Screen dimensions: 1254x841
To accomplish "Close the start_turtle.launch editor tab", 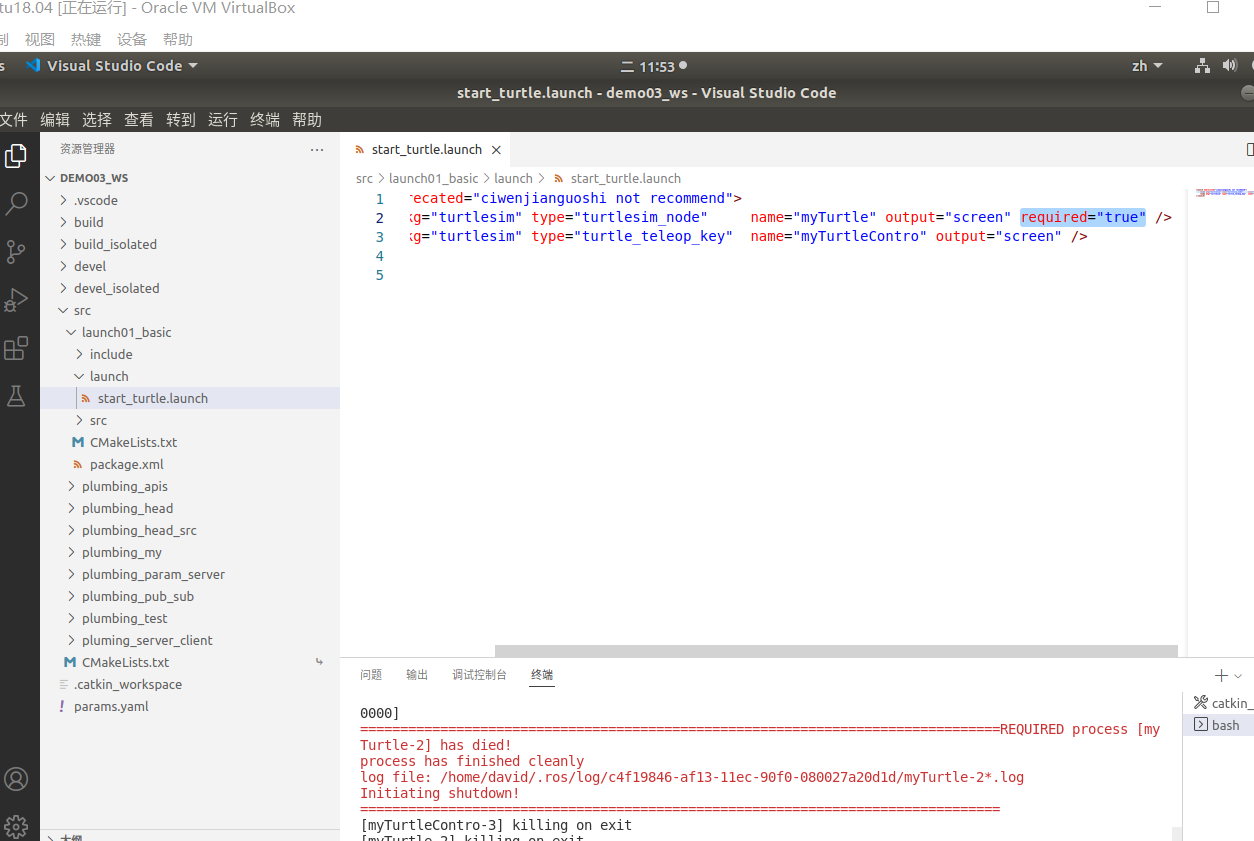I will pyautogui.click(x=496, y=149).
